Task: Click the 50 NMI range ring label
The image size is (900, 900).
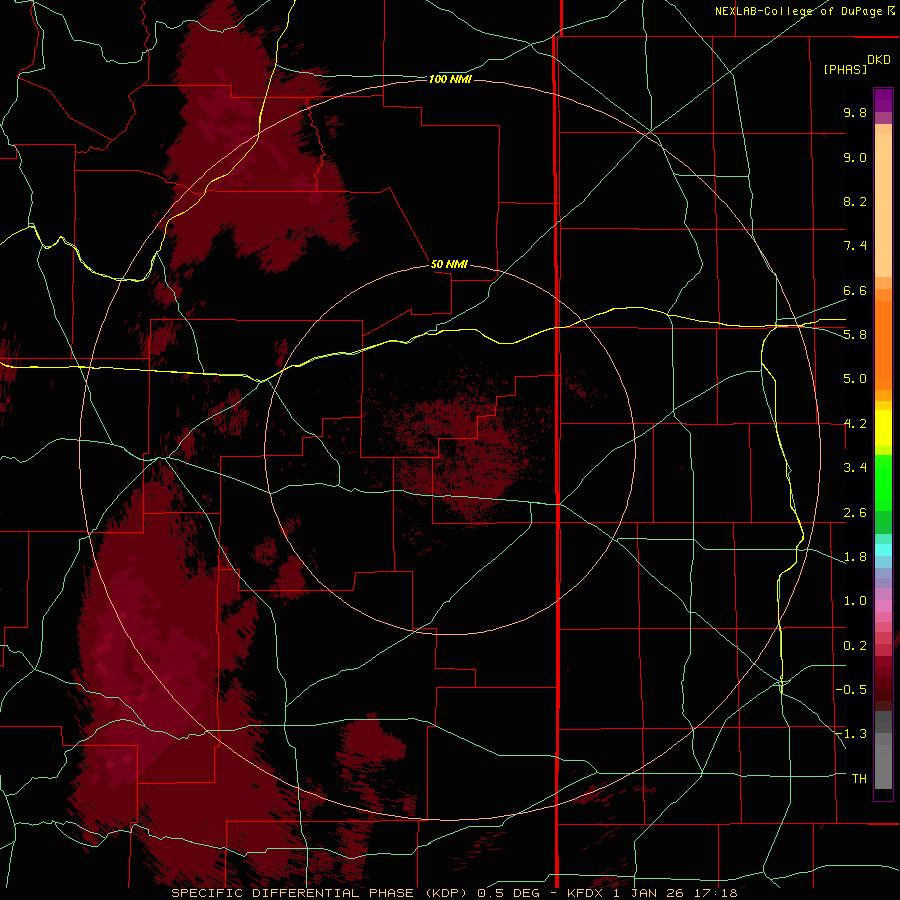Action: (449, 264)
